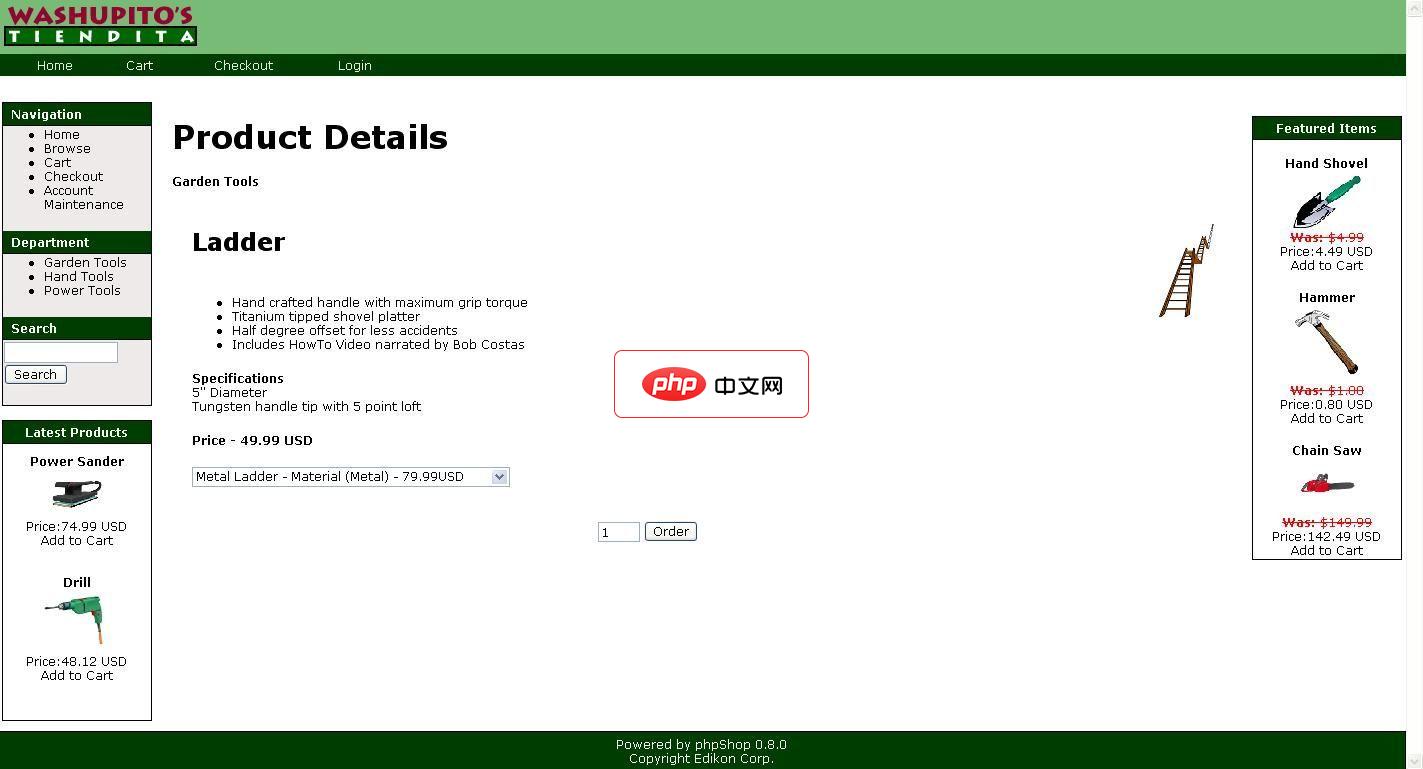Click the sidebar search text field
Viewport: 1423px width, 769px height.
click(x=61, y=352)
